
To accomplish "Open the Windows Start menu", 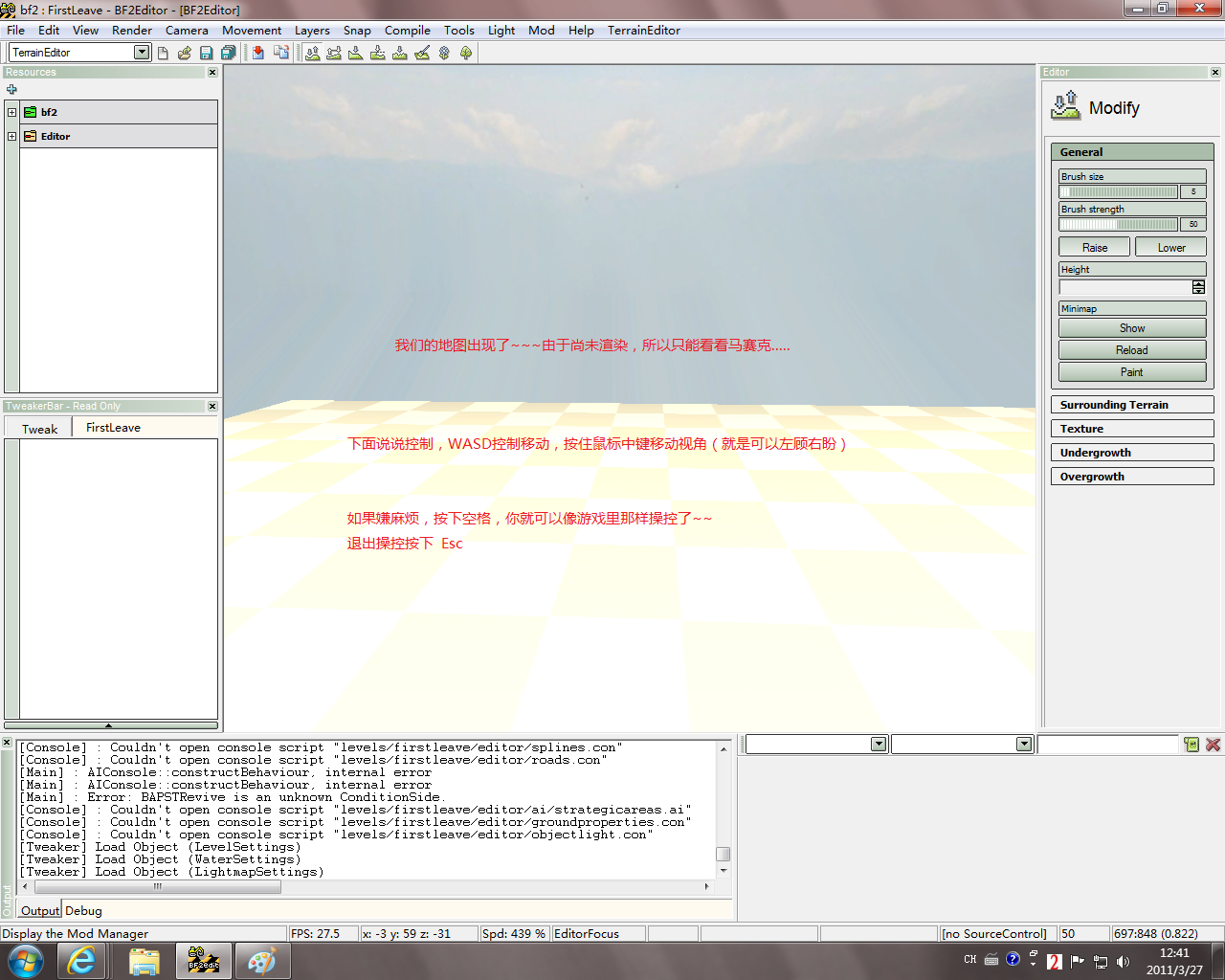I will coord(25,961).
